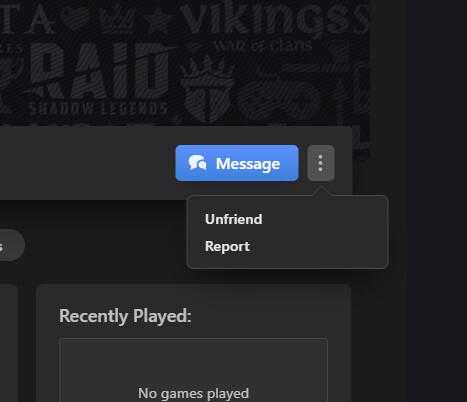This screenshot has width=467, height=402.
Task: Click the pointer caret atop the popup menu
Action: click(321, 191)
